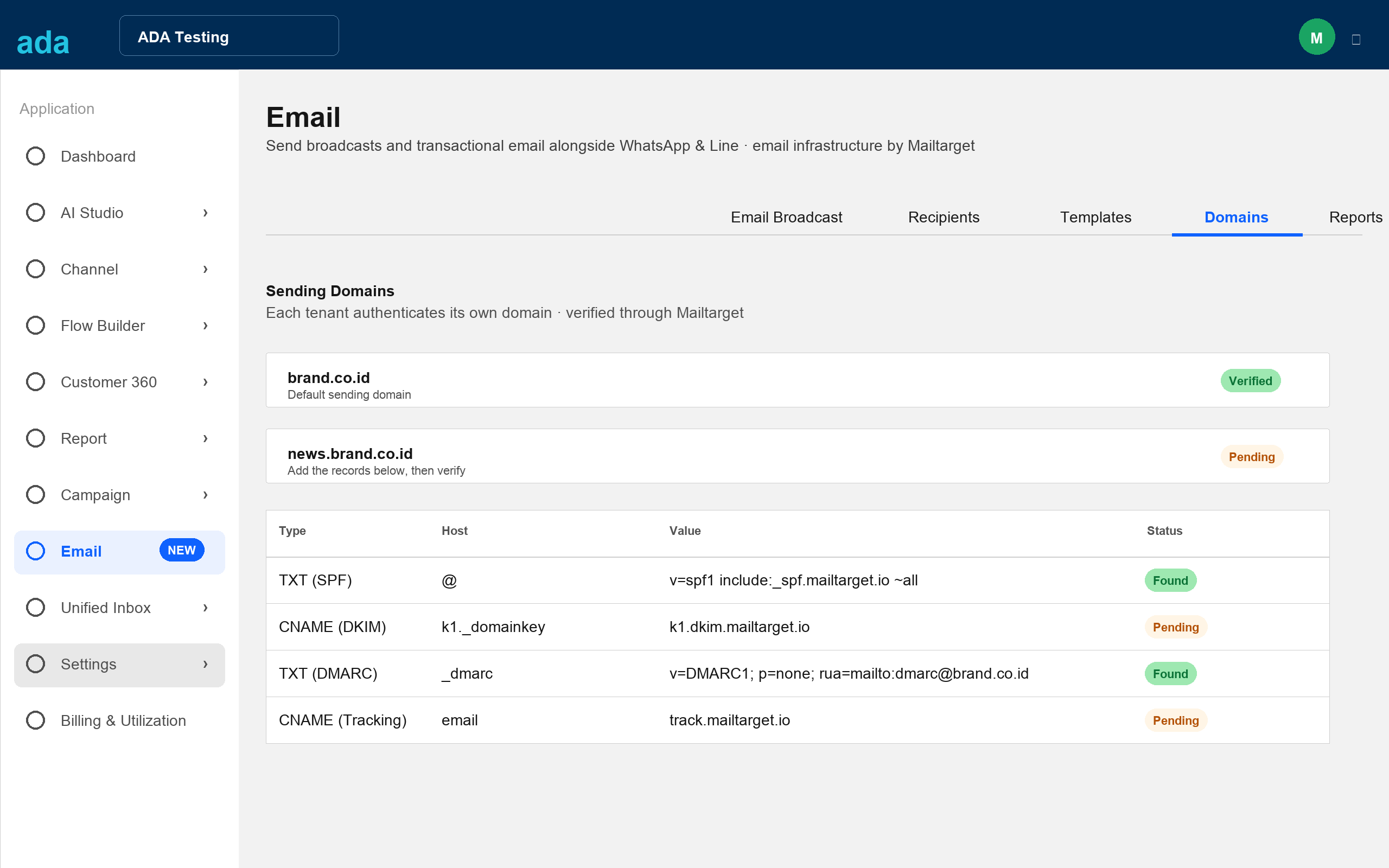Switch to the Templates tab
The image size is (1389, 868).
click(1095, 217)
